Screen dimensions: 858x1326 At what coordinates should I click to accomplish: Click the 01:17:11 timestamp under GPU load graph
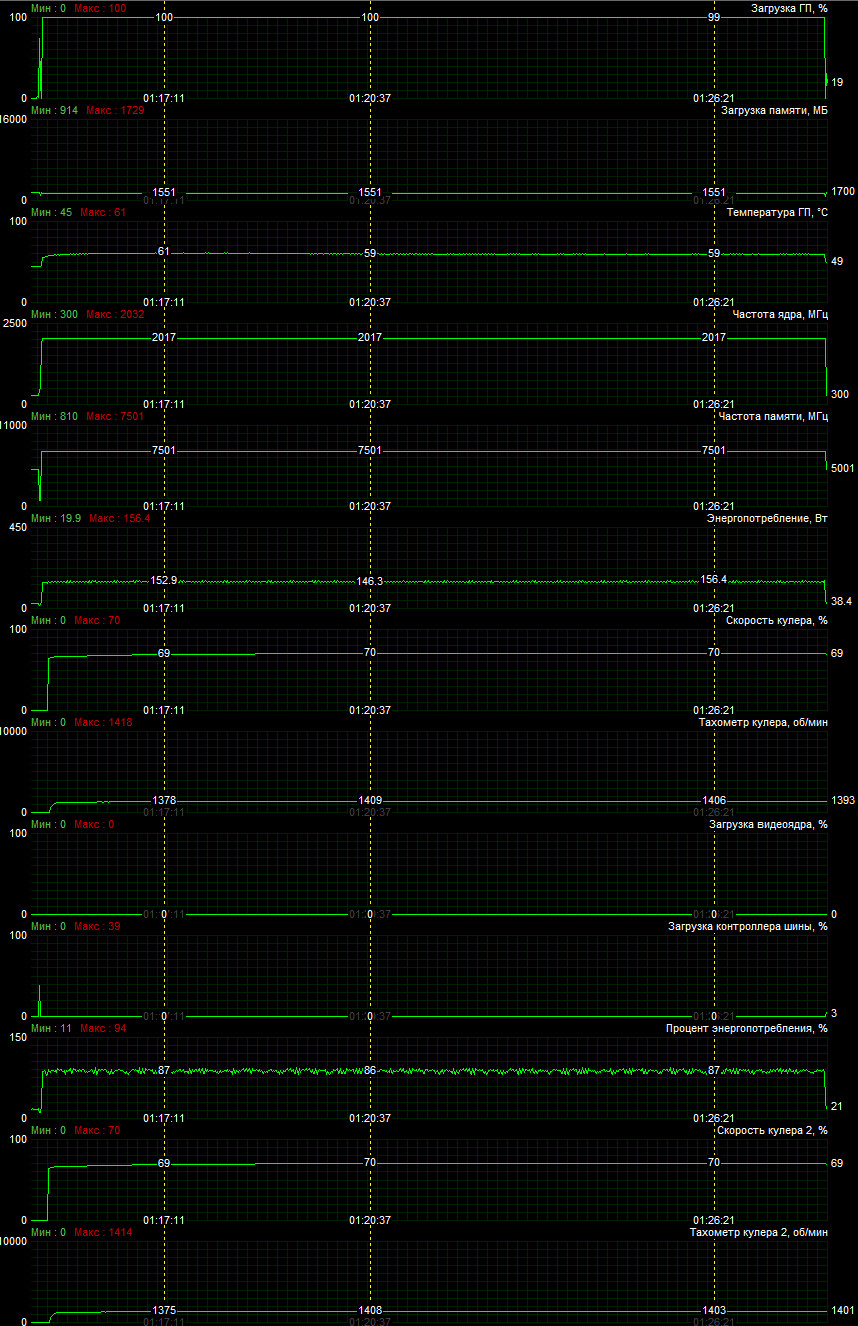(164, 98)
